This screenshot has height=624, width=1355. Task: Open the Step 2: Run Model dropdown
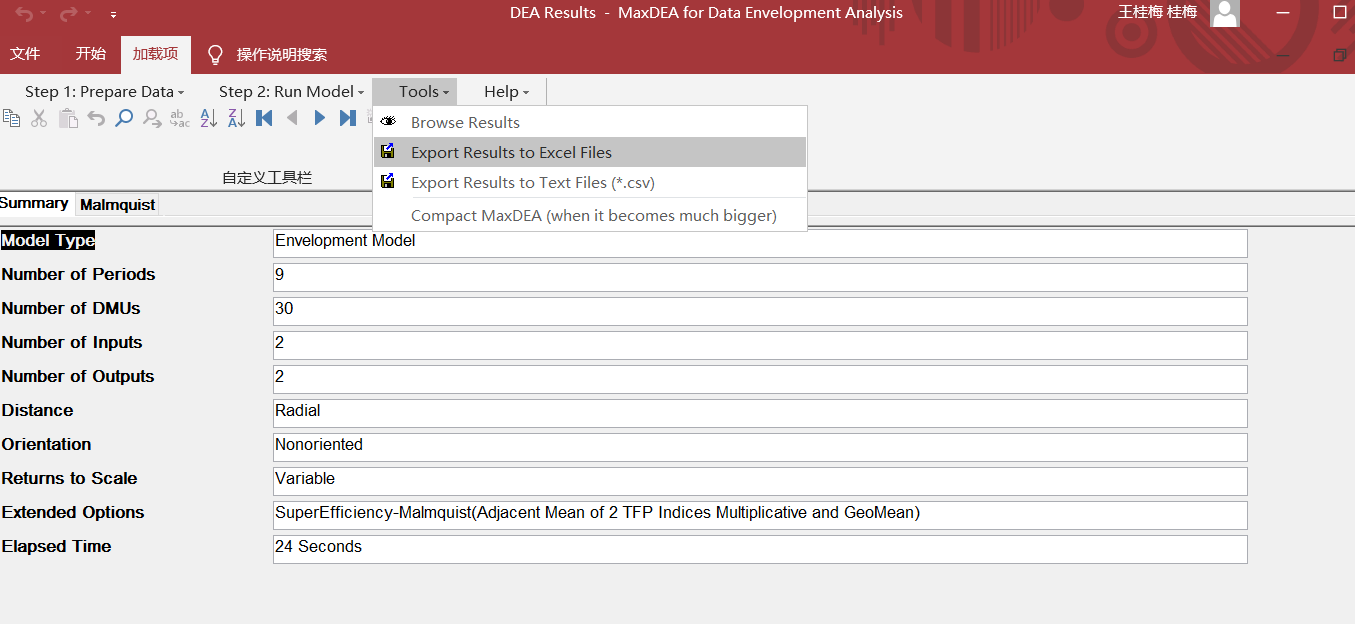pyautogui.click(x=291, y=91)
